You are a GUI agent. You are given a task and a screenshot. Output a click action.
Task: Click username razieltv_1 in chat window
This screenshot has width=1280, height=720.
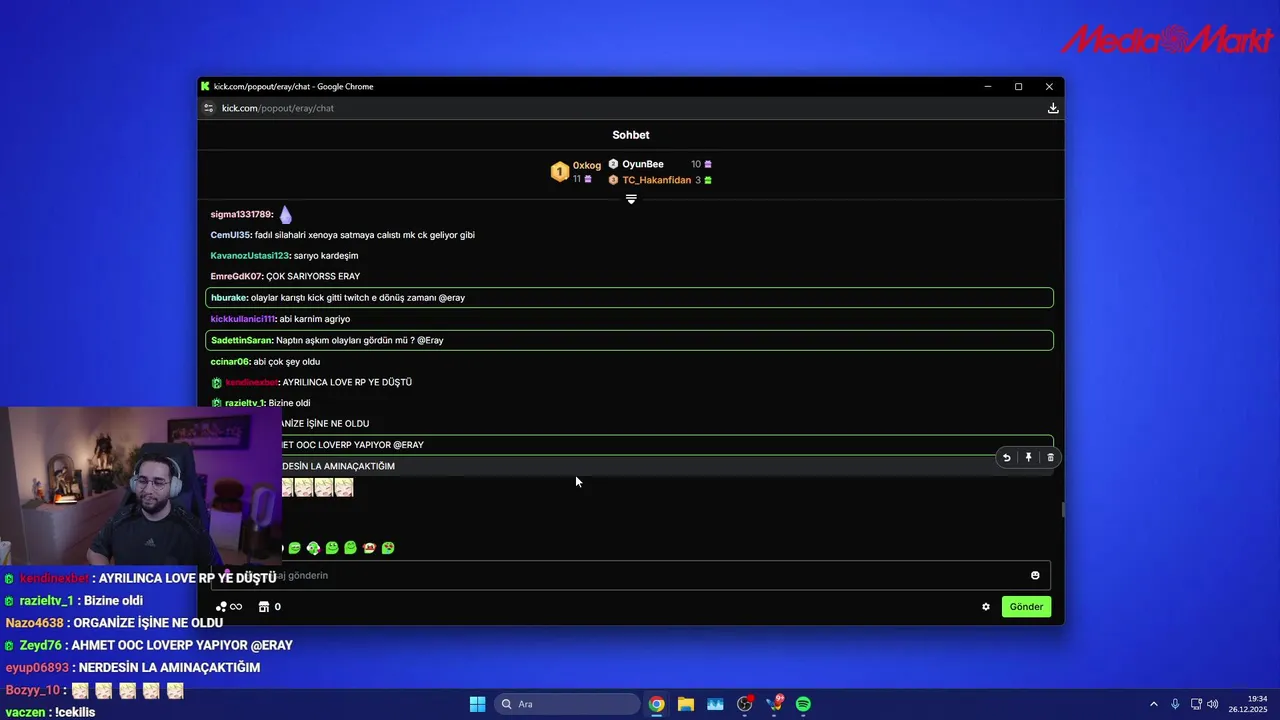(245, 403)
